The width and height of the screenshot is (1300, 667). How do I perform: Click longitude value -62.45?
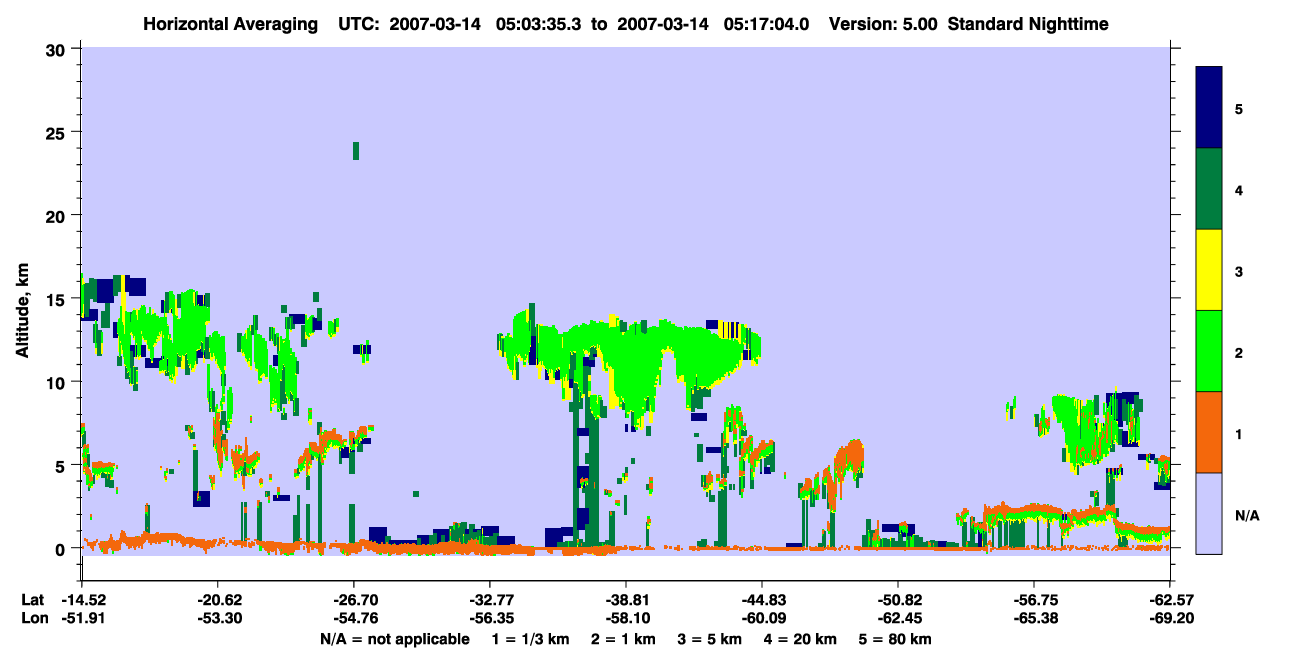pos(898,619)
